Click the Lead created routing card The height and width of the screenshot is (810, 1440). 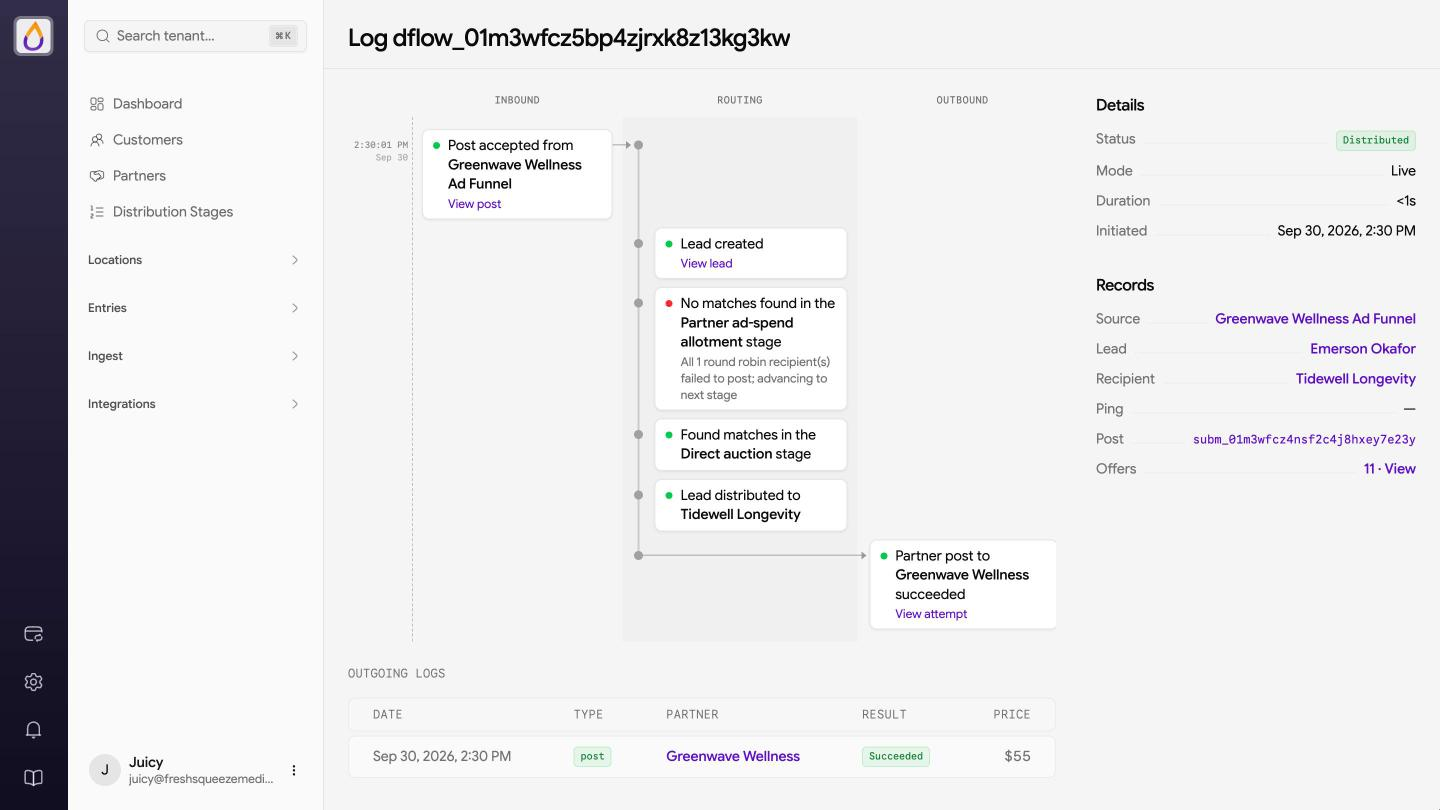pyautogui.click(x=751, y=253)
